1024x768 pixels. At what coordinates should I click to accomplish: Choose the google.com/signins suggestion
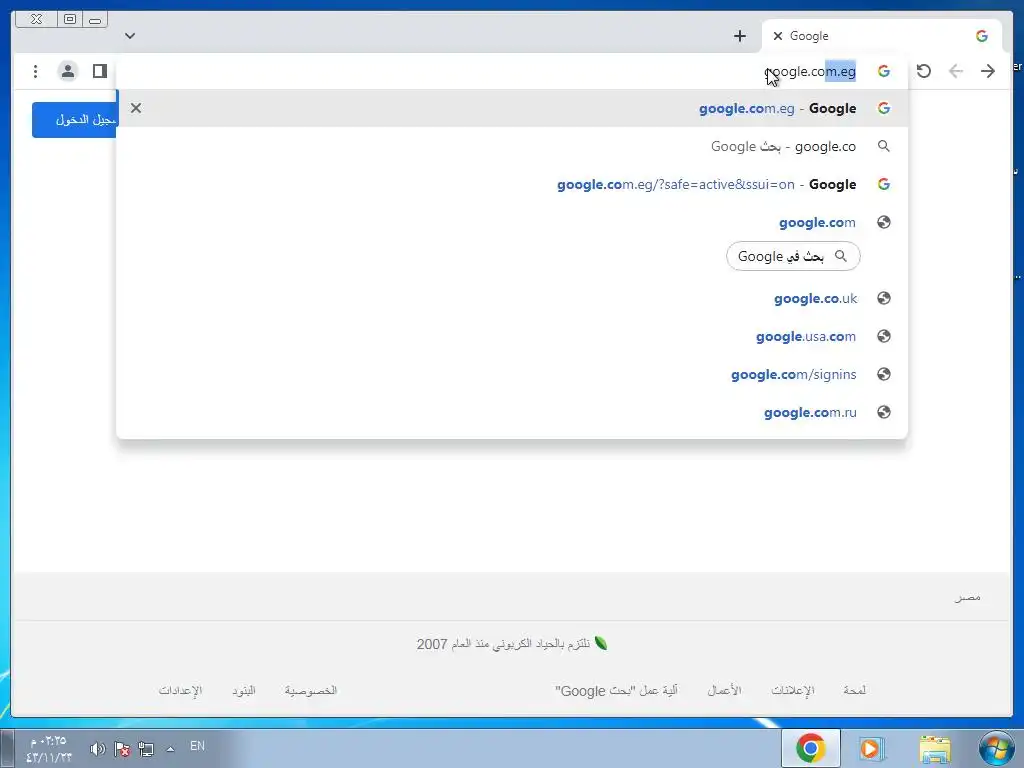(x=512, y=374)
